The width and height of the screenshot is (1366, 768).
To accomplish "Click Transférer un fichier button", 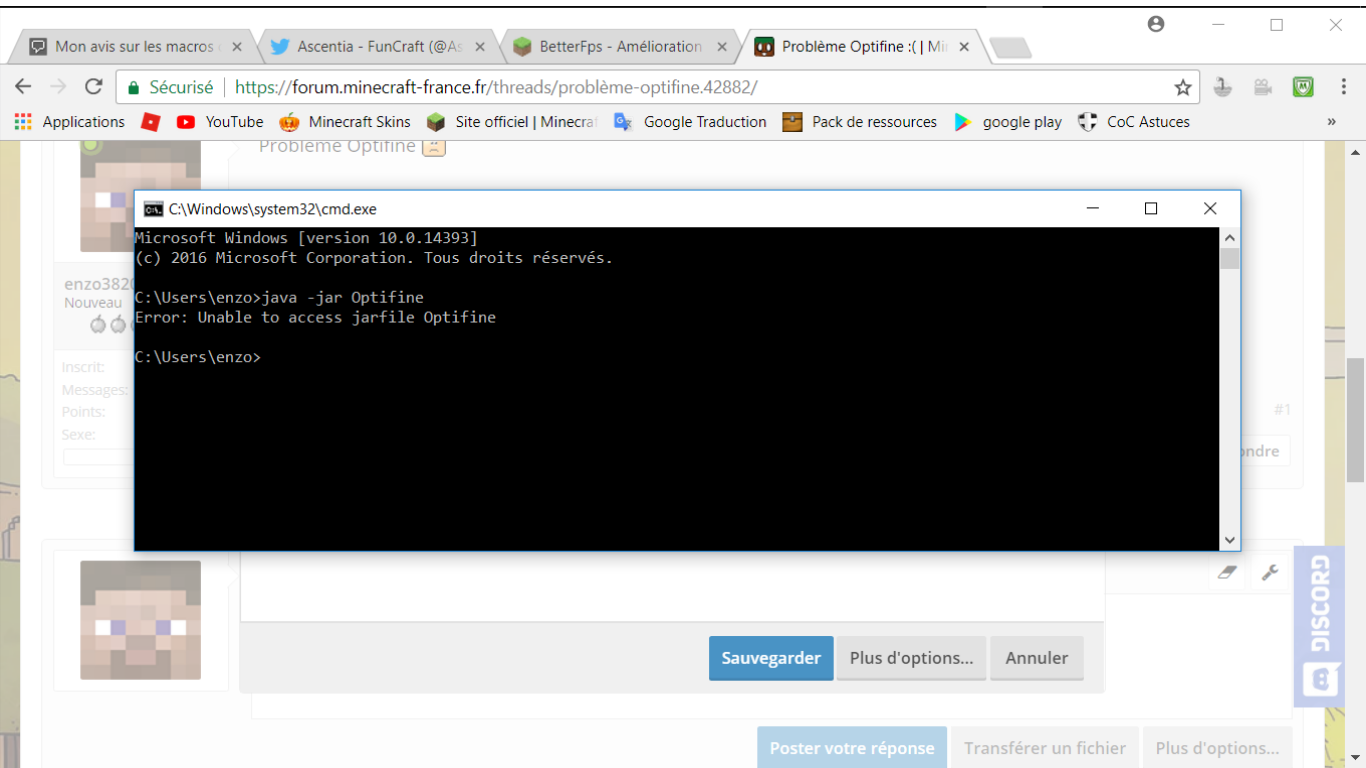I will (1045, 748).
